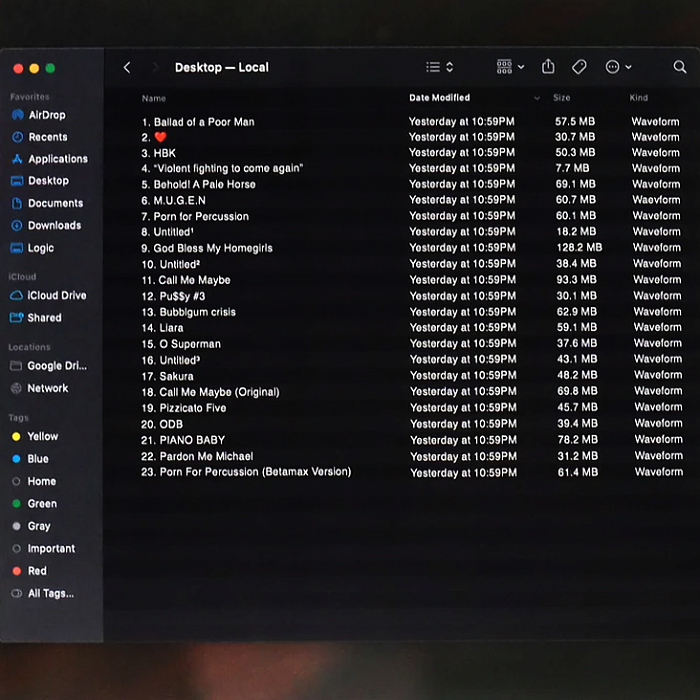This screenshot has height=700, width=700.
Task: Select Desktop in the sidebar
Action: click(40, 181)
